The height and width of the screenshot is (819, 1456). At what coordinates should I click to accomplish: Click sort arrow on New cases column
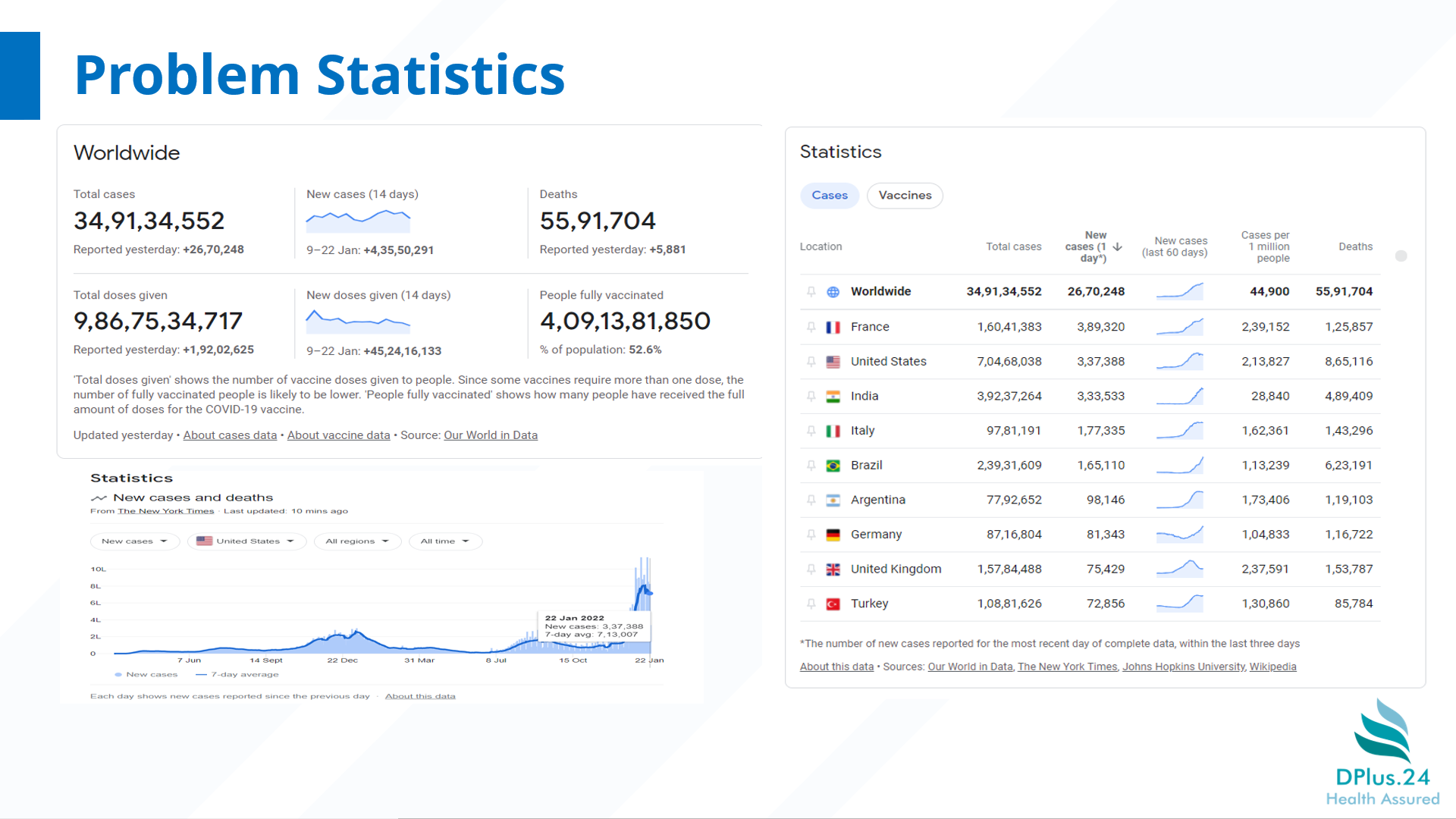click(1117, 246)
